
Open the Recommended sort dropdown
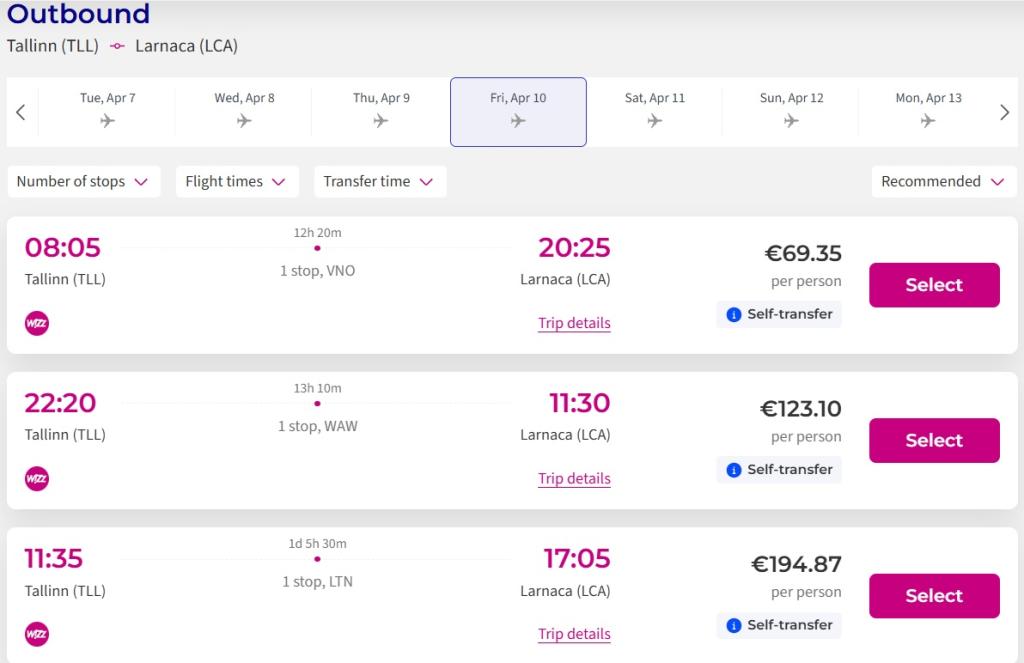click(943, 182)
